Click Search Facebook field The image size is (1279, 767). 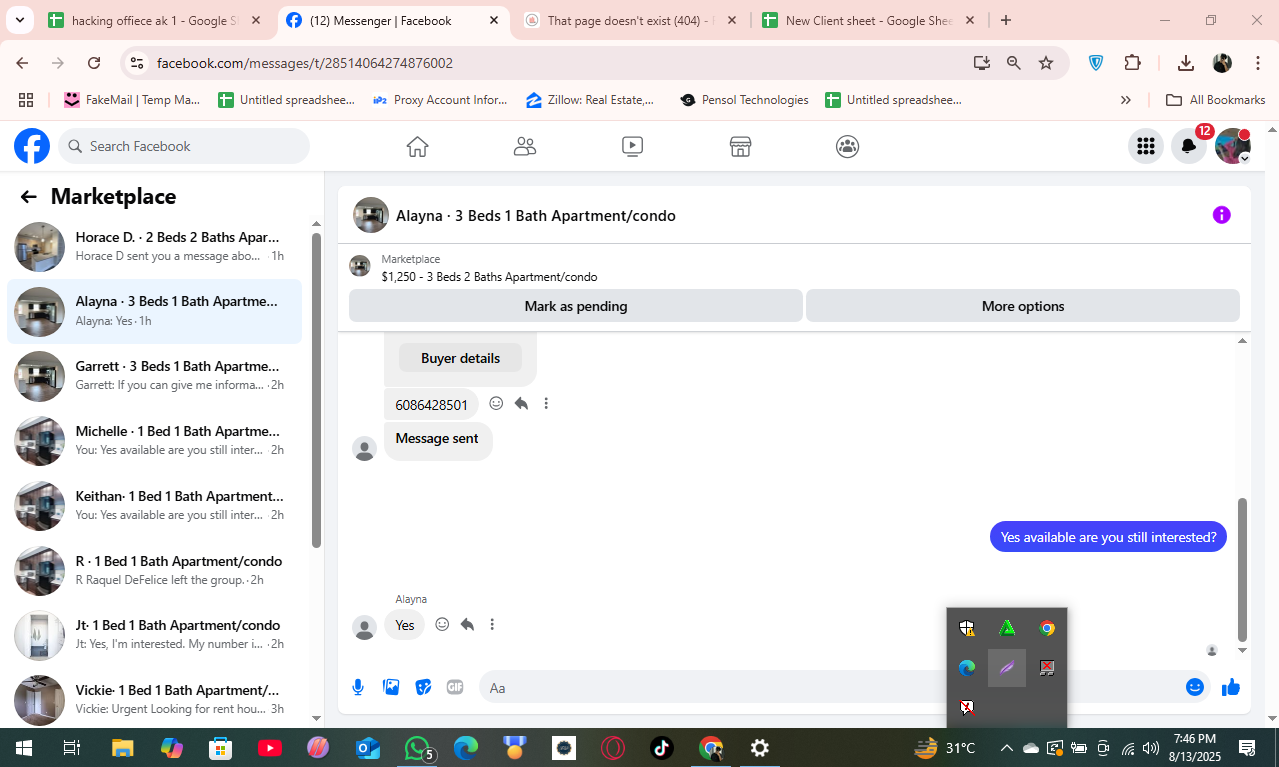[x=184, y=146]
